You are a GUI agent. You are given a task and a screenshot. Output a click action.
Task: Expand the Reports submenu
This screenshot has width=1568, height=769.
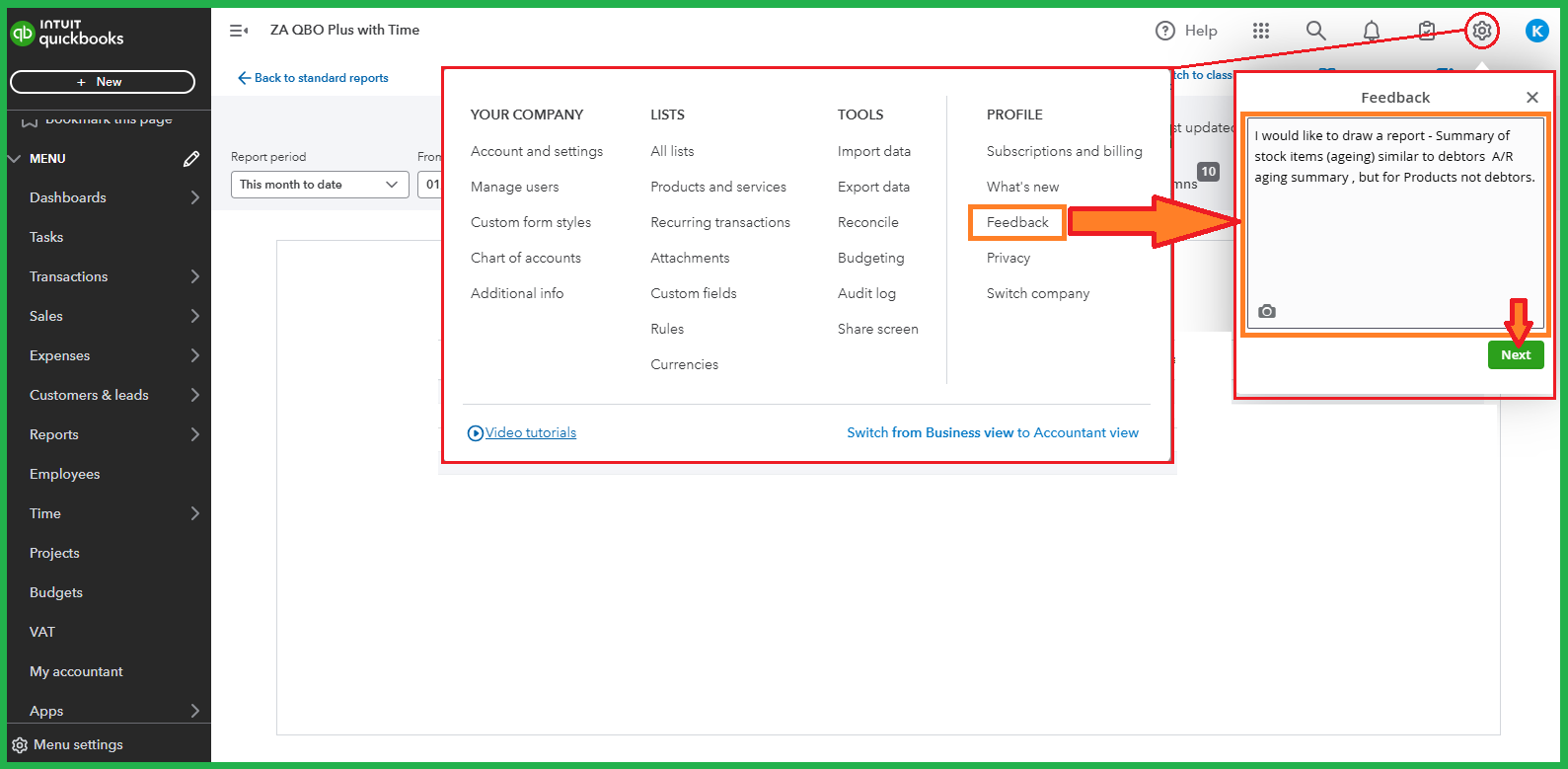[194, 434]
